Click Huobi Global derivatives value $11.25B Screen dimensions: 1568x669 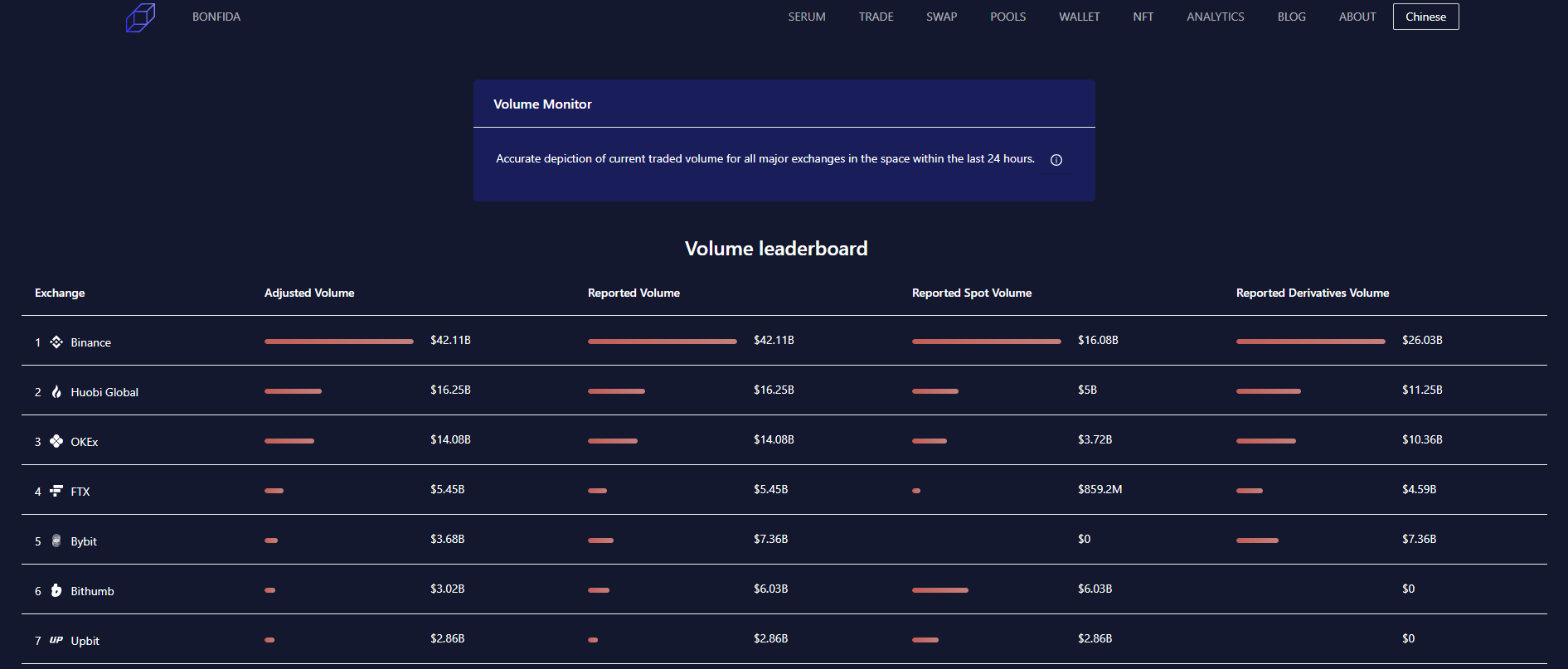point(1422,390)
